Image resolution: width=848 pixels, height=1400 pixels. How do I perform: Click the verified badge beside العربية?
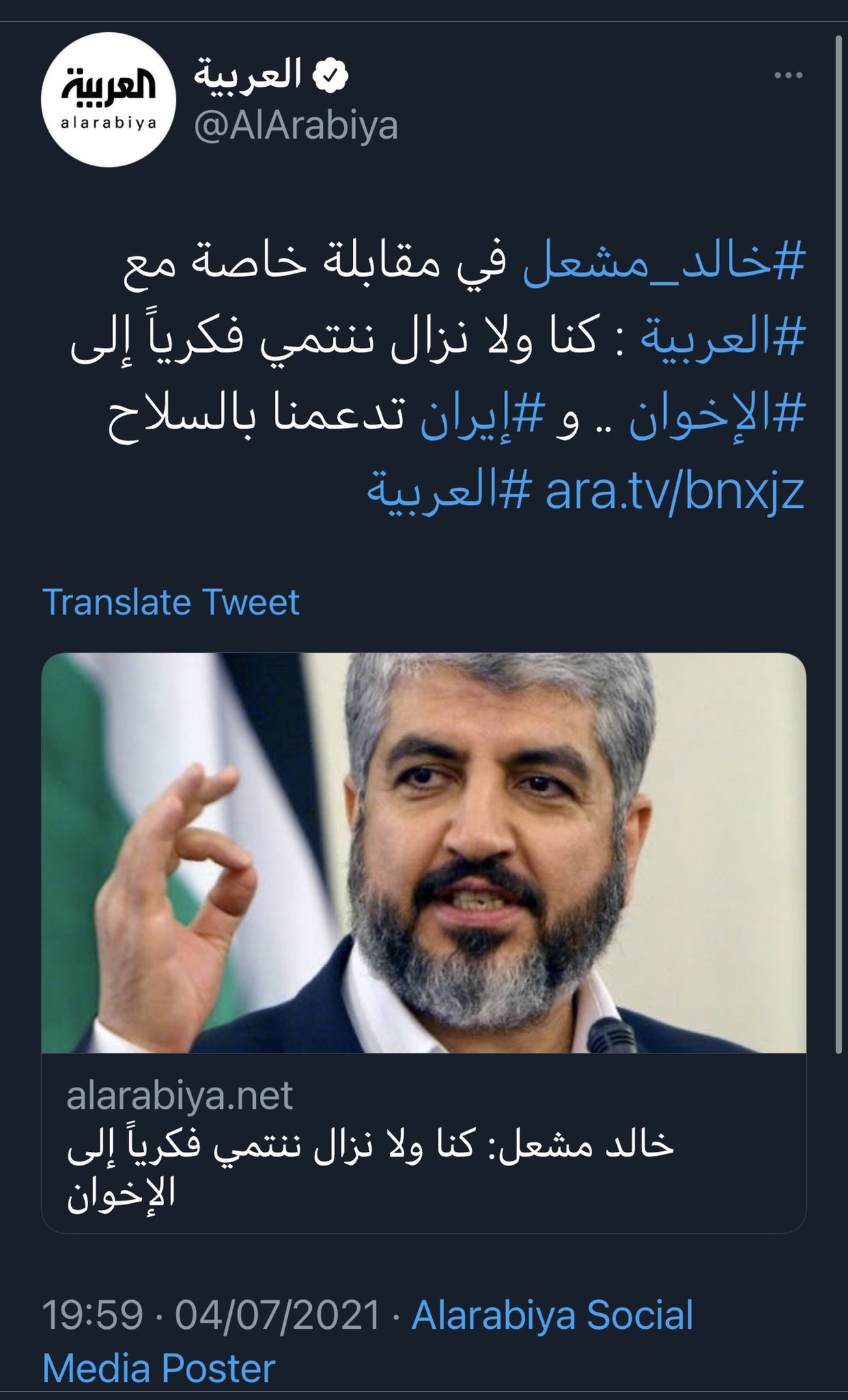[x=331, y=76]
